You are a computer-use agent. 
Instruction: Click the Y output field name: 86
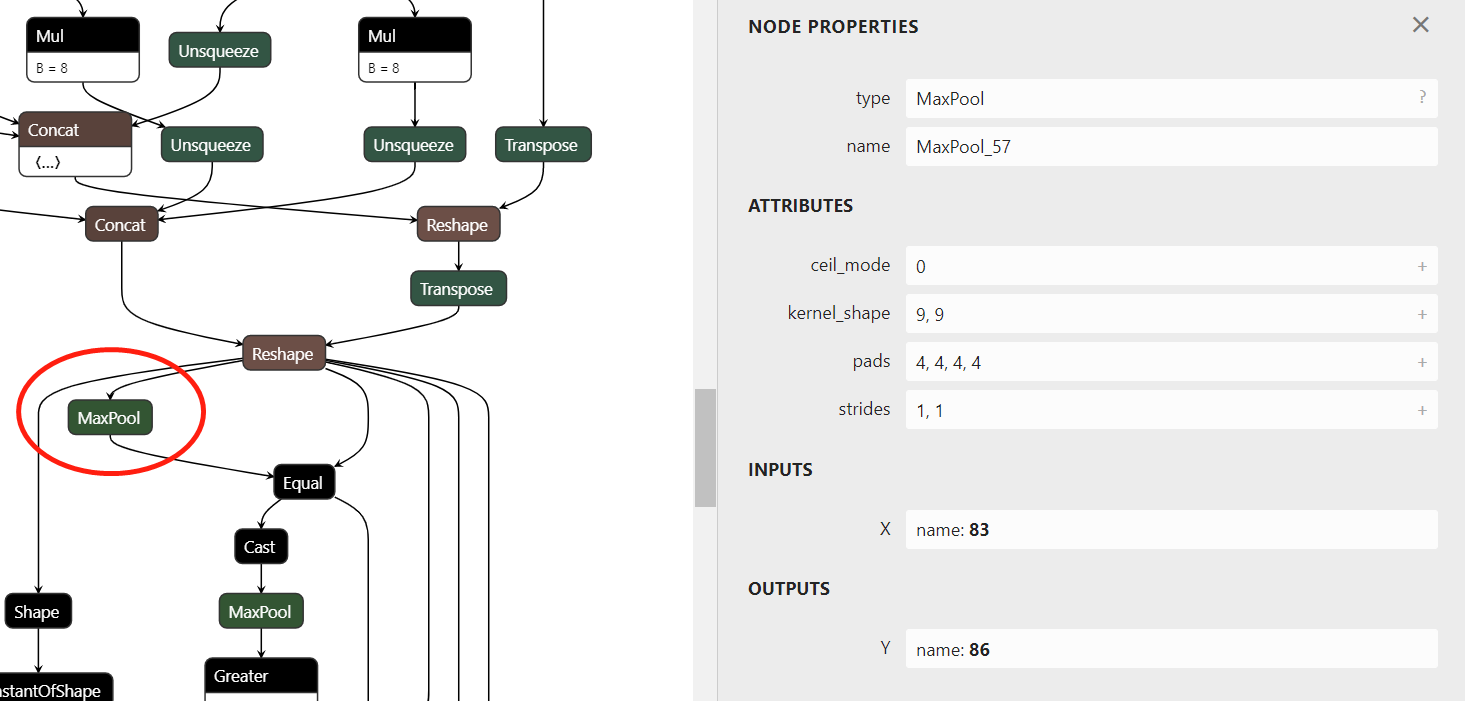(x=1171, y=649)
